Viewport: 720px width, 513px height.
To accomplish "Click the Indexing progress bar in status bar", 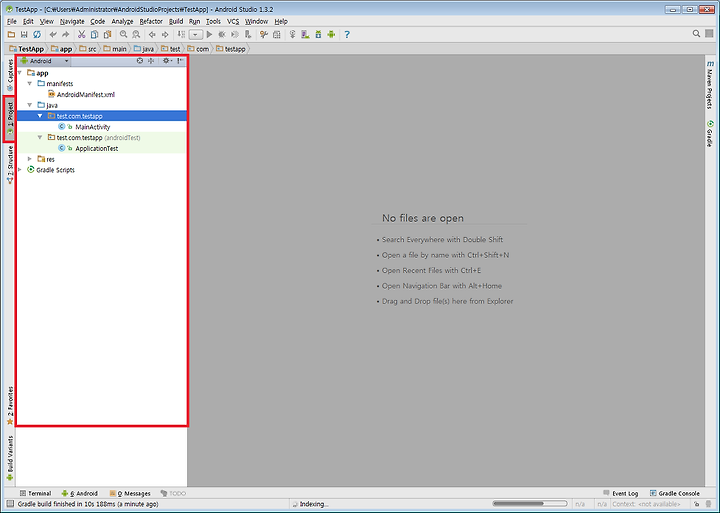I will pyautogui.click(x=529, y=504).
